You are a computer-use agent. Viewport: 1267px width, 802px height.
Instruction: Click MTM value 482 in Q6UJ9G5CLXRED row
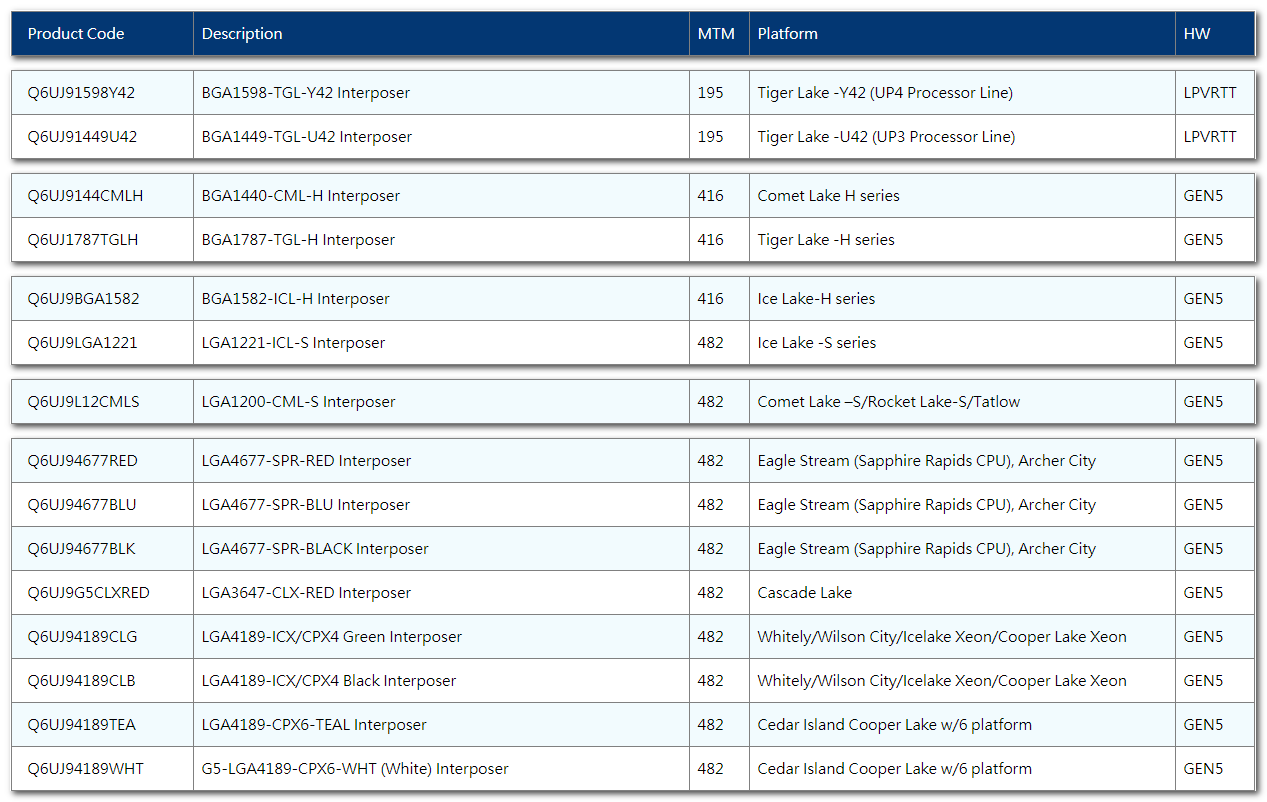click(711, 593)
